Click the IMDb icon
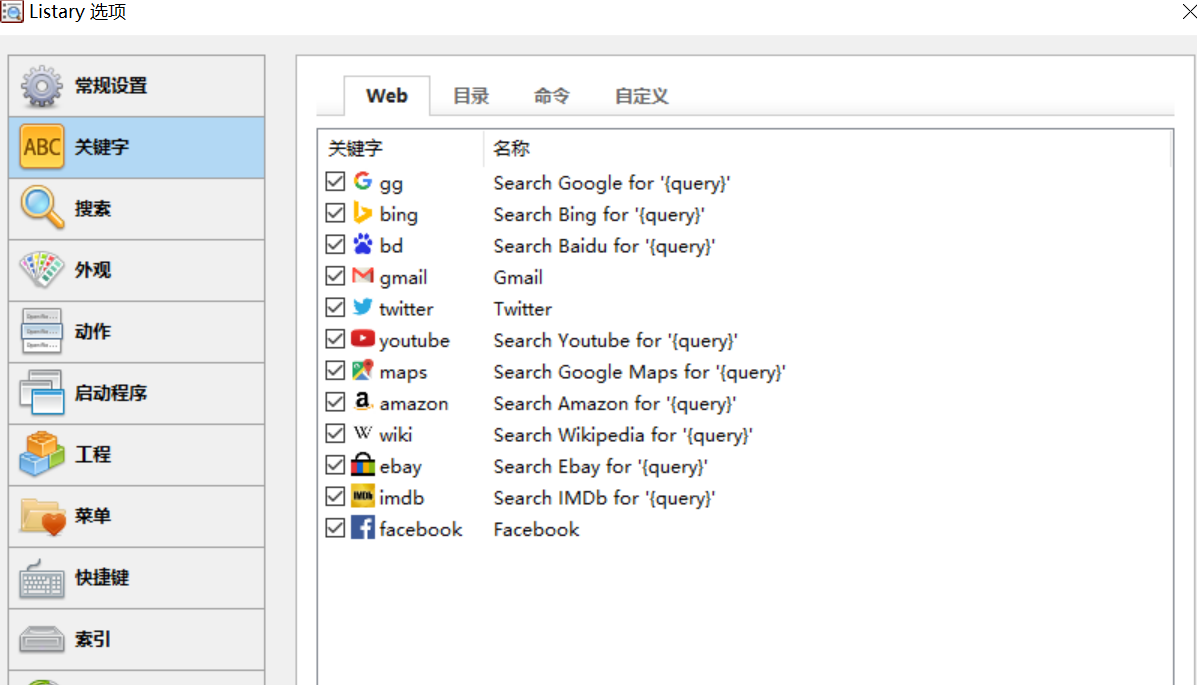The width and height of the screenshot is (1197, 685). pos(363,496)
